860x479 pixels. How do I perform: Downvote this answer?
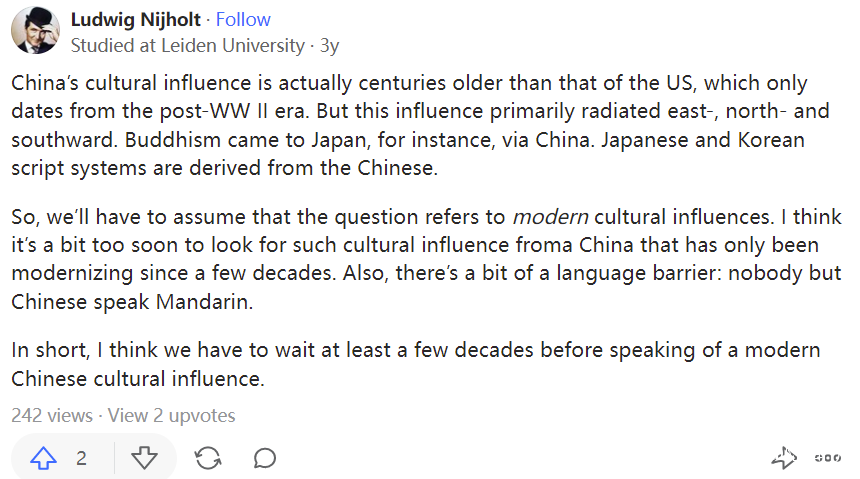(x=145, y=458)
